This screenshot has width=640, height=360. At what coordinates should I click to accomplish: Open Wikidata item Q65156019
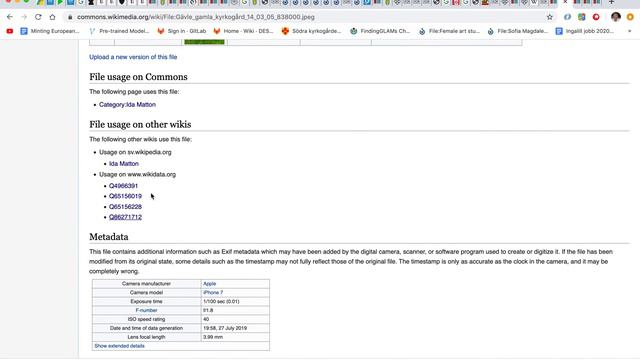pos(125,196)
